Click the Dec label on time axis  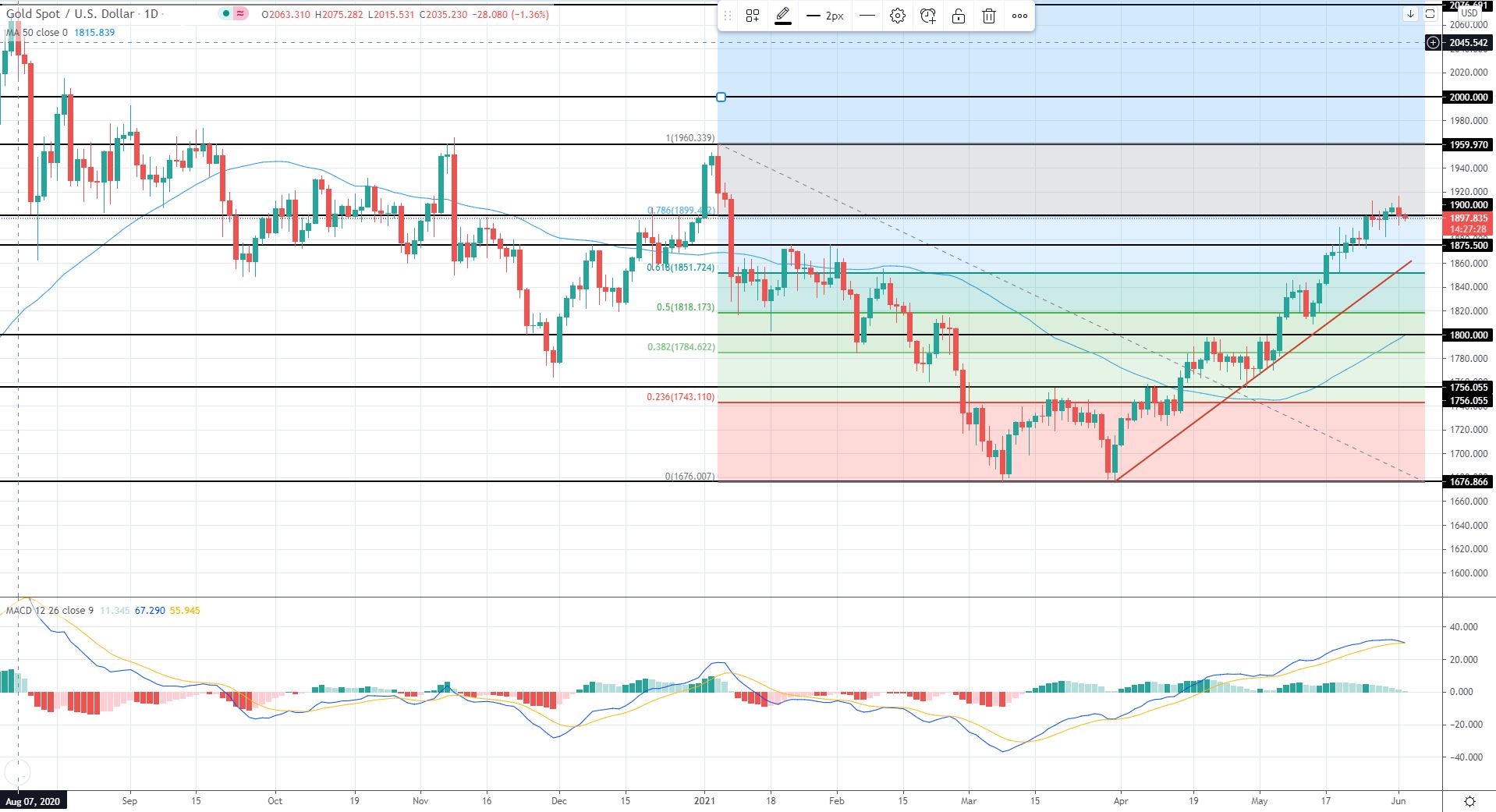[x=558, y=800]
